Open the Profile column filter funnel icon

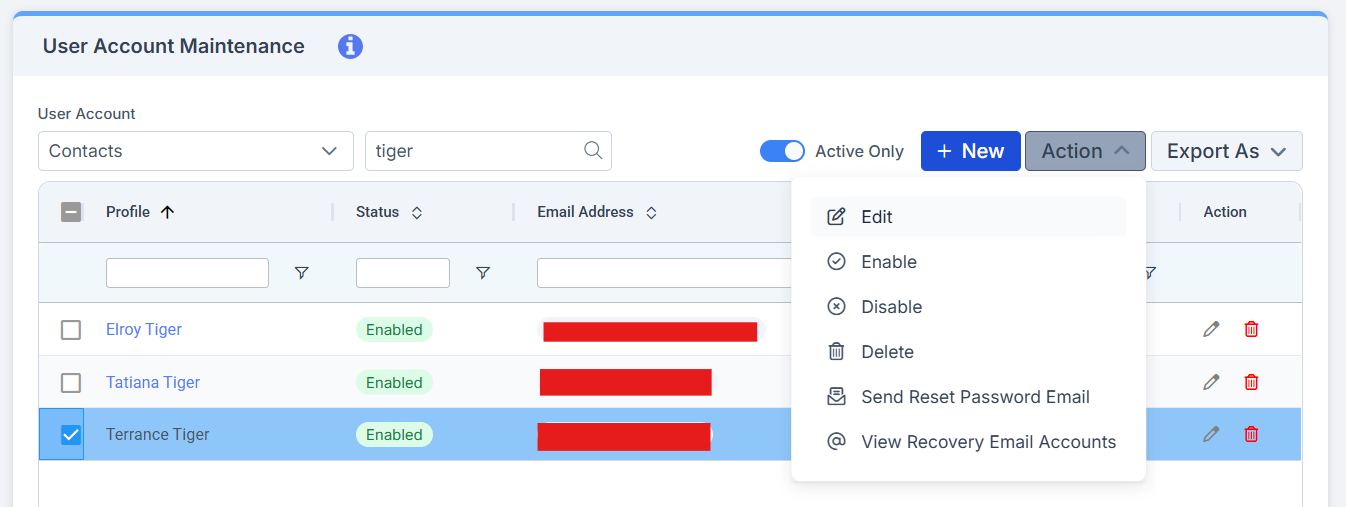point(301,273)
